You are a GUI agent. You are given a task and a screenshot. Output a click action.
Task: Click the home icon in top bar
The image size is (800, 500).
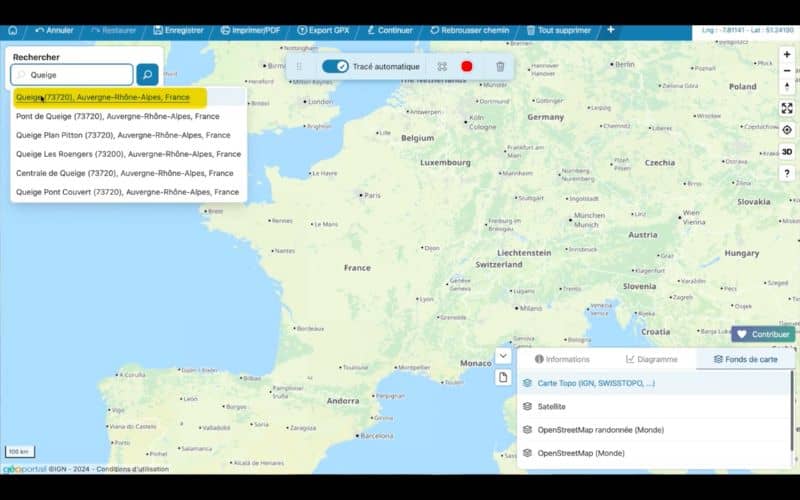(13, 30)
